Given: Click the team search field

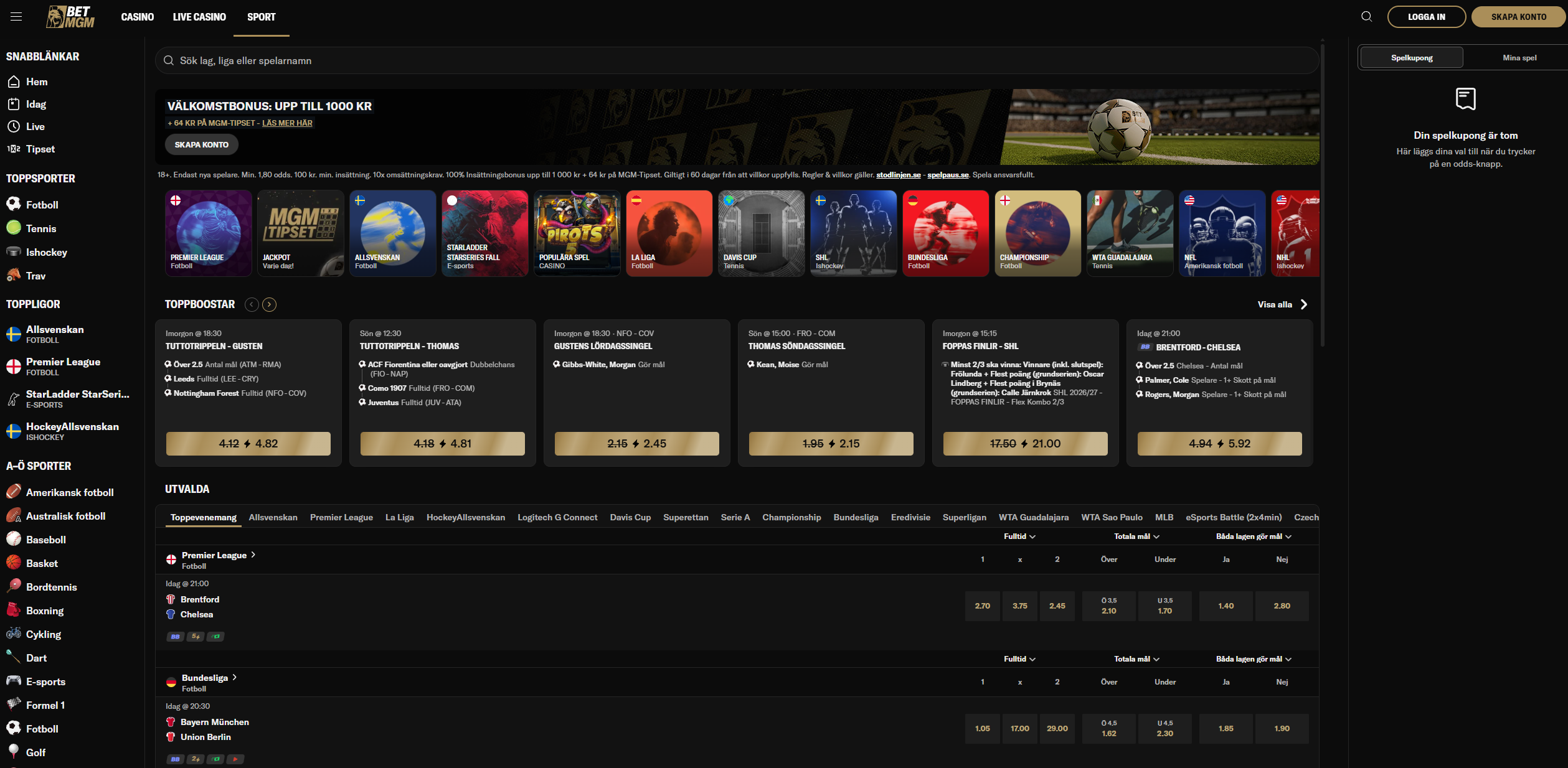Looking at the screenshot, I should (x=737, y=60).
